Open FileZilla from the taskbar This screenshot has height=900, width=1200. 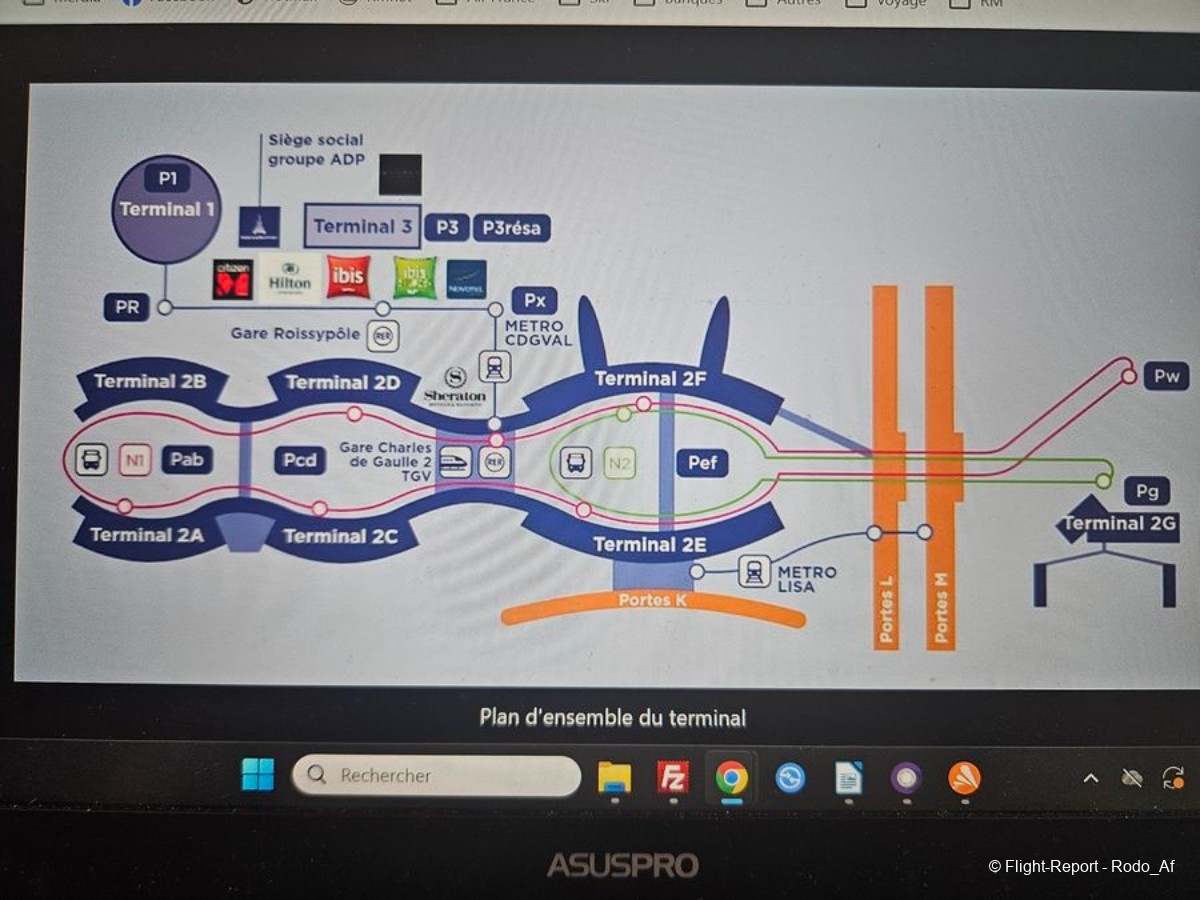point(673,777)
